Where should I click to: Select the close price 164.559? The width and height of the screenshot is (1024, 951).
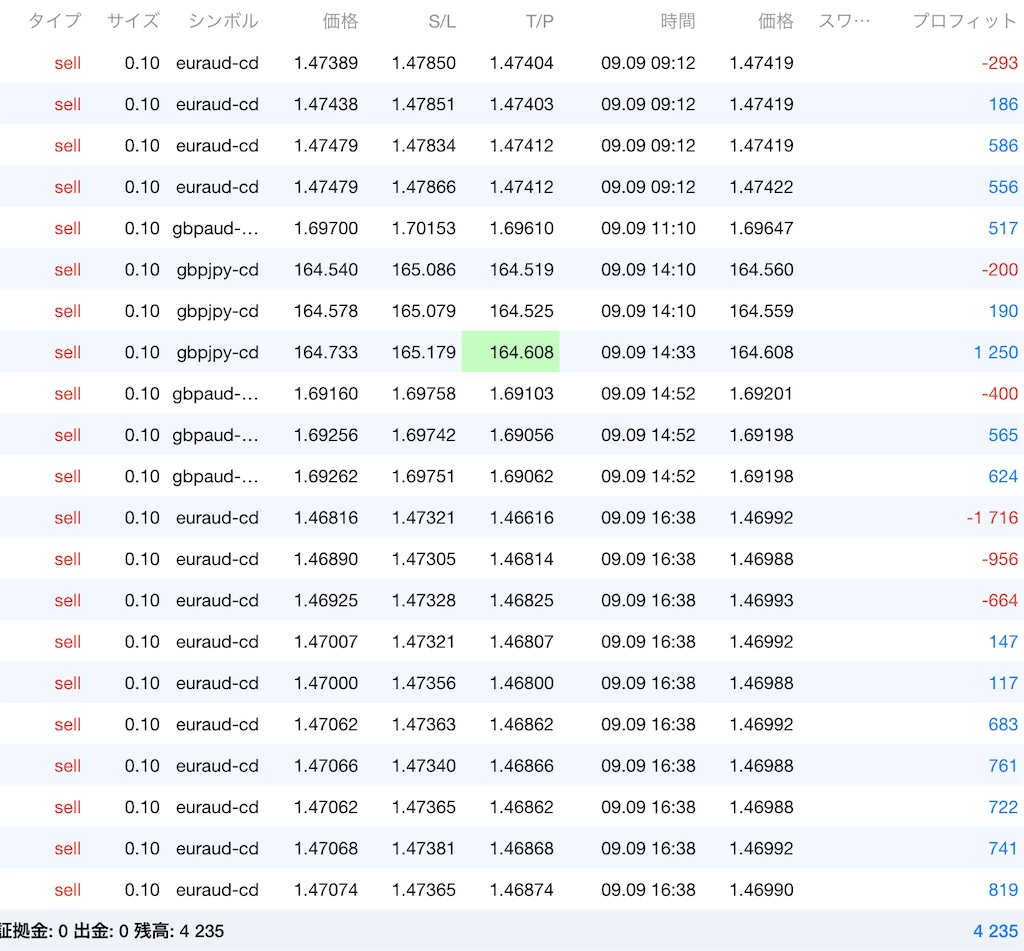(761, 311)
